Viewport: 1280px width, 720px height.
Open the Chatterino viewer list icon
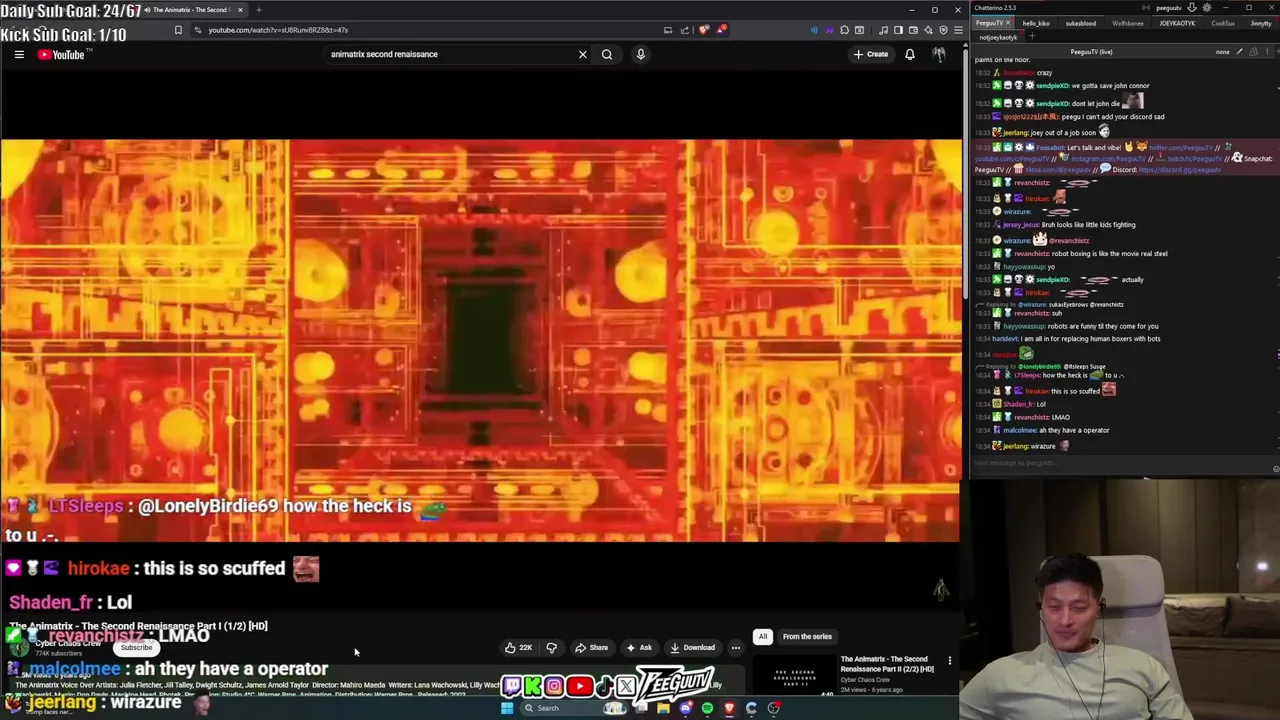1253,51
